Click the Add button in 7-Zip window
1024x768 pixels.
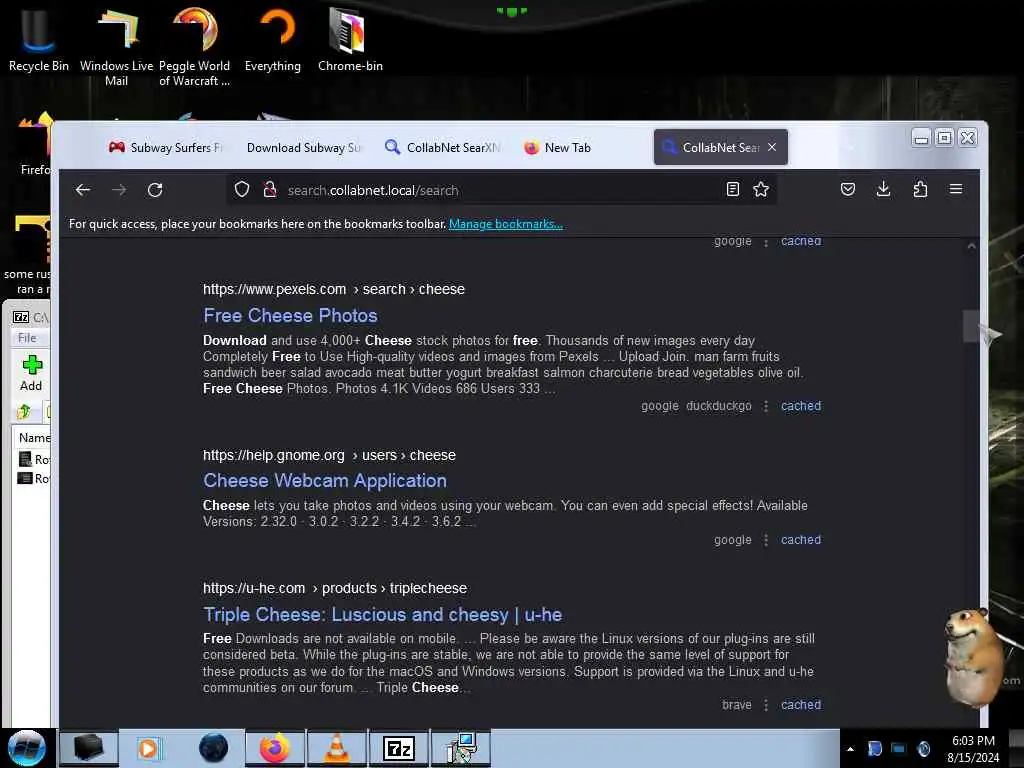tap(31, 373)
